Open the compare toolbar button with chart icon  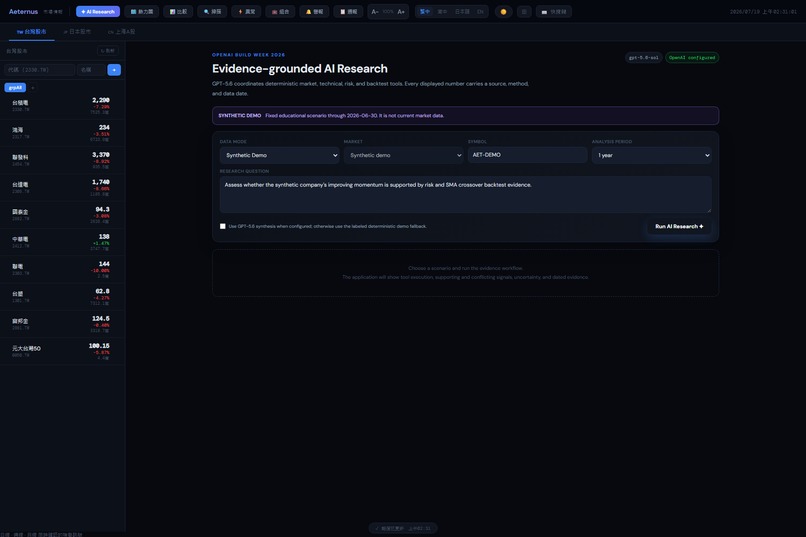tap(178, 11)
